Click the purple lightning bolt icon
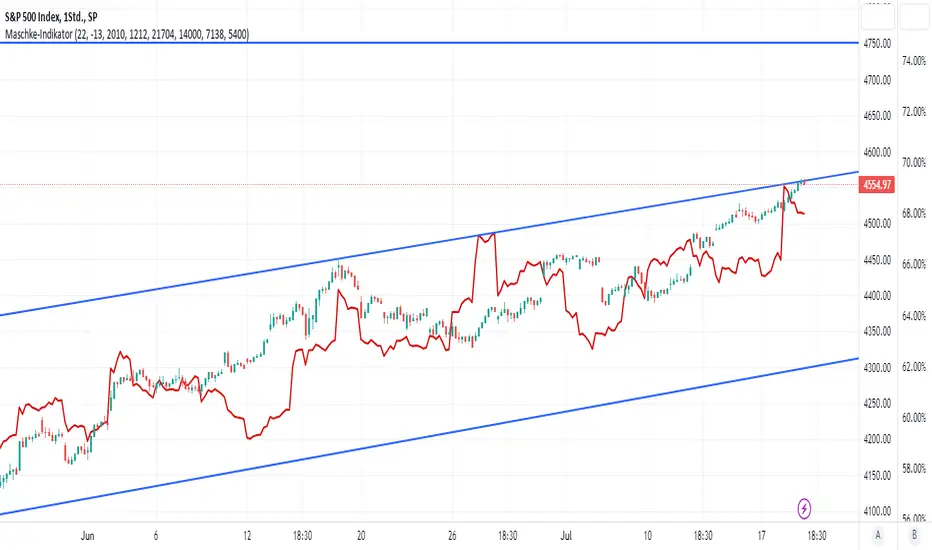932x550 pixels. [804, 508]
